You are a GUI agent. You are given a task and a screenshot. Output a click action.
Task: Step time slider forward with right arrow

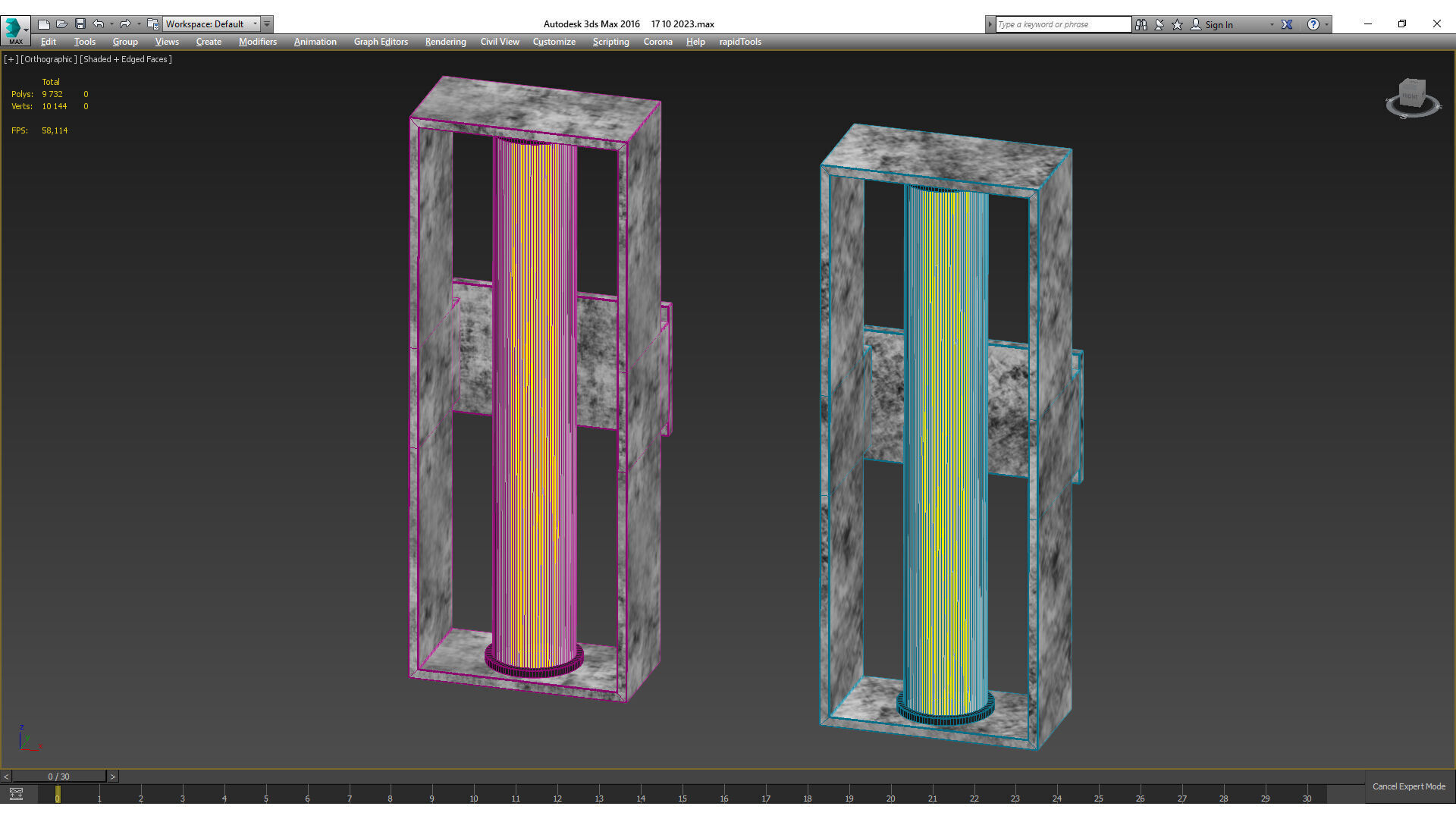(113, 777)
